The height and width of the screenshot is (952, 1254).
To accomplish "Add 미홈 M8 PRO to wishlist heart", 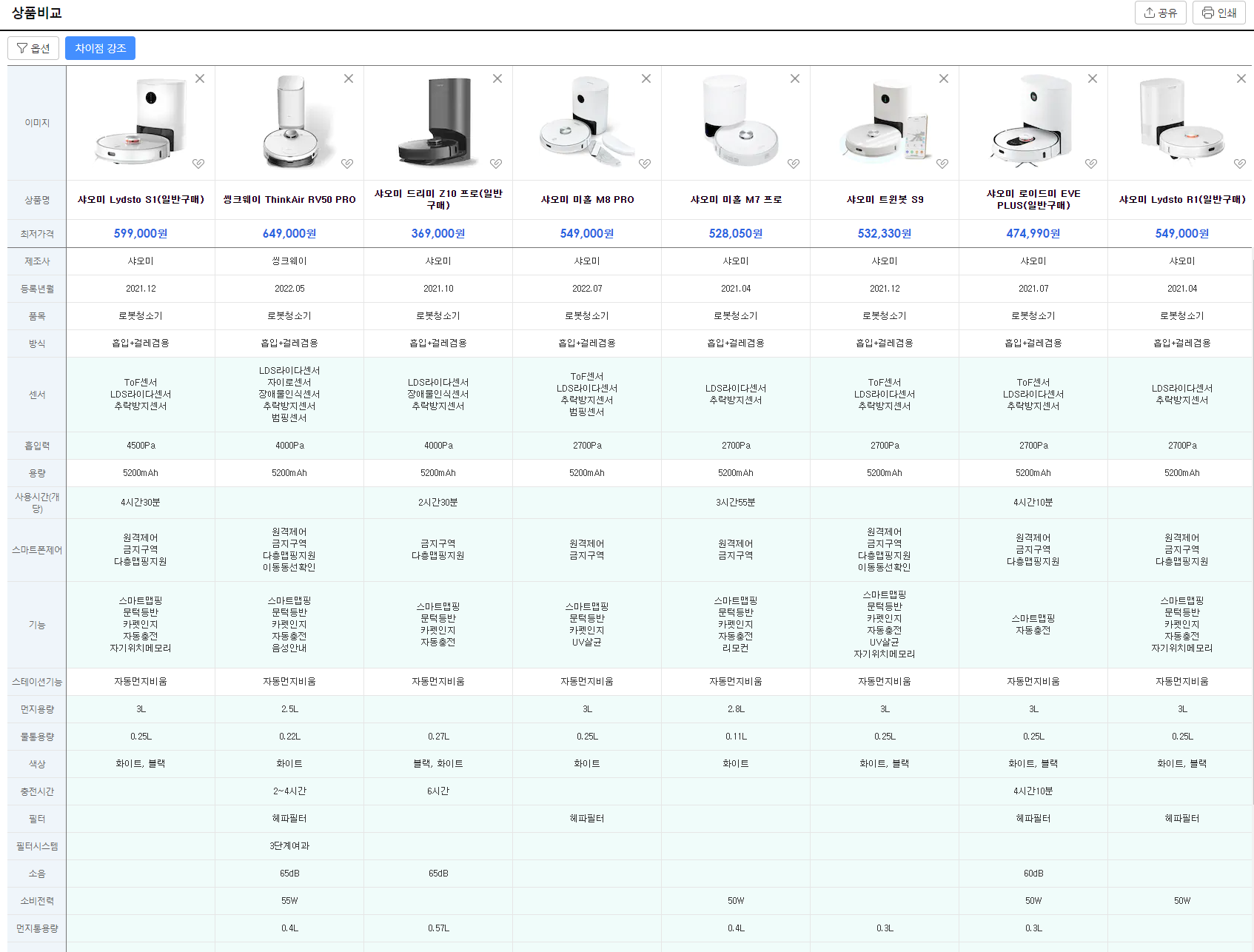I will coord(645,164).
